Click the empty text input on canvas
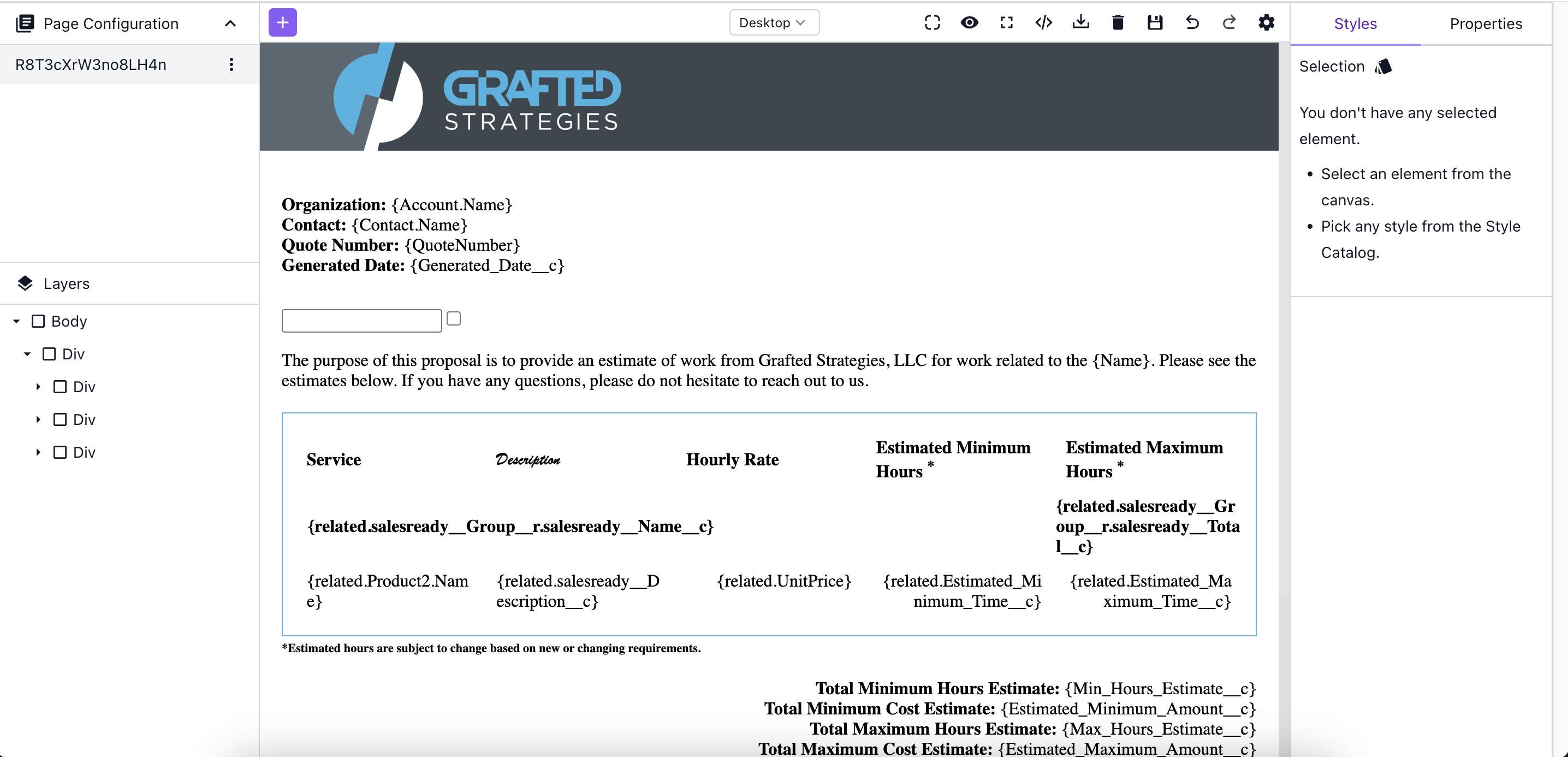 tap(361, 321)
